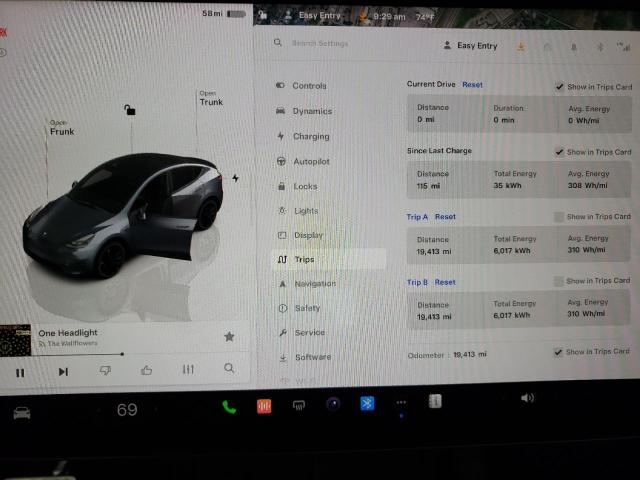Viewport: 640px width, 480px height.
Task: Click the search magnifier icon in settings
Action: (x=278, y=42)
